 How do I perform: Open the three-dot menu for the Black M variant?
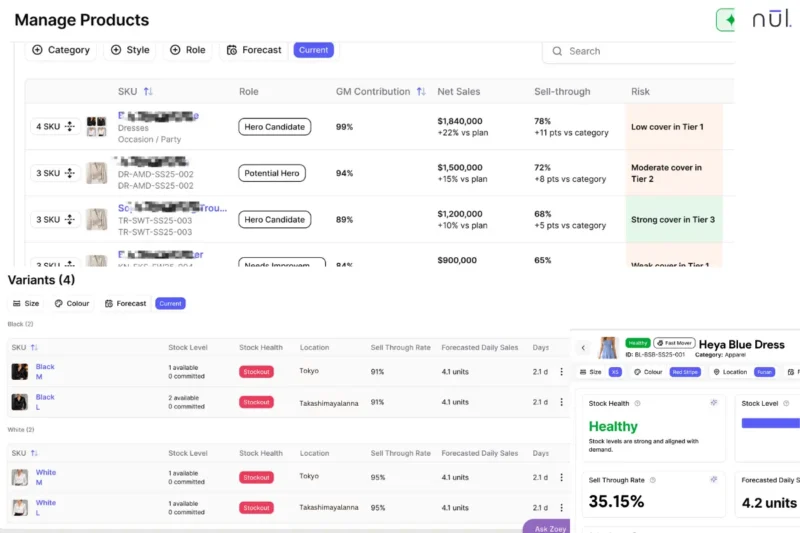561,372
